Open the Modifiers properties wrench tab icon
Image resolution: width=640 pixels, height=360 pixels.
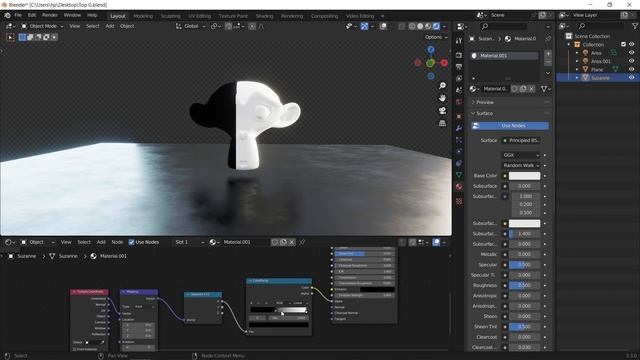pyautogui.click(x=459, y=128)
